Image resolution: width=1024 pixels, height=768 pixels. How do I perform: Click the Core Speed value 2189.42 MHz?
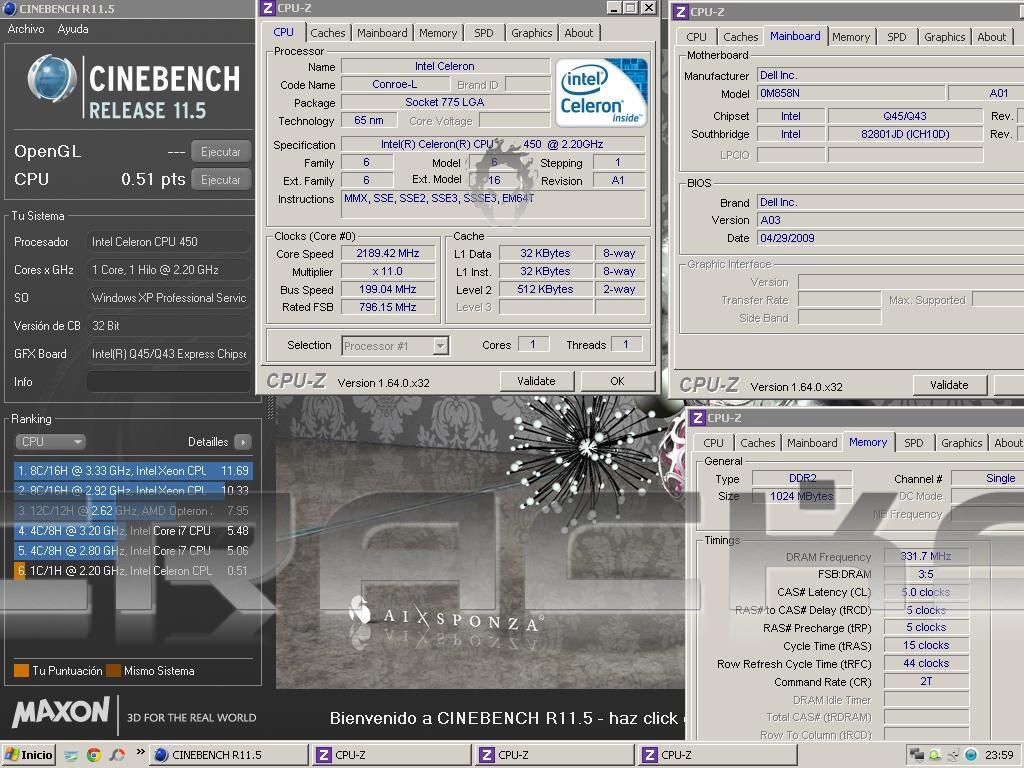[x=388, y=253]
